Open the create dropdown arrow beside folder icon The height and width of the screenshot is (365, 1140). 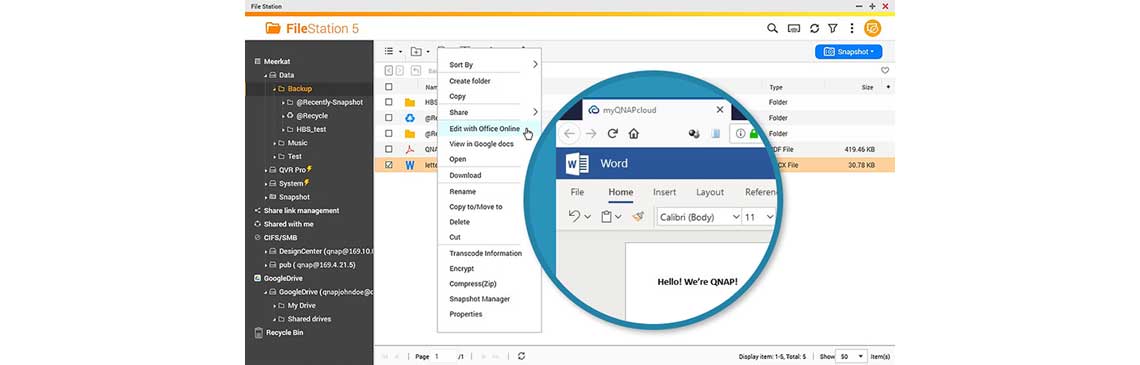(428, 52)
